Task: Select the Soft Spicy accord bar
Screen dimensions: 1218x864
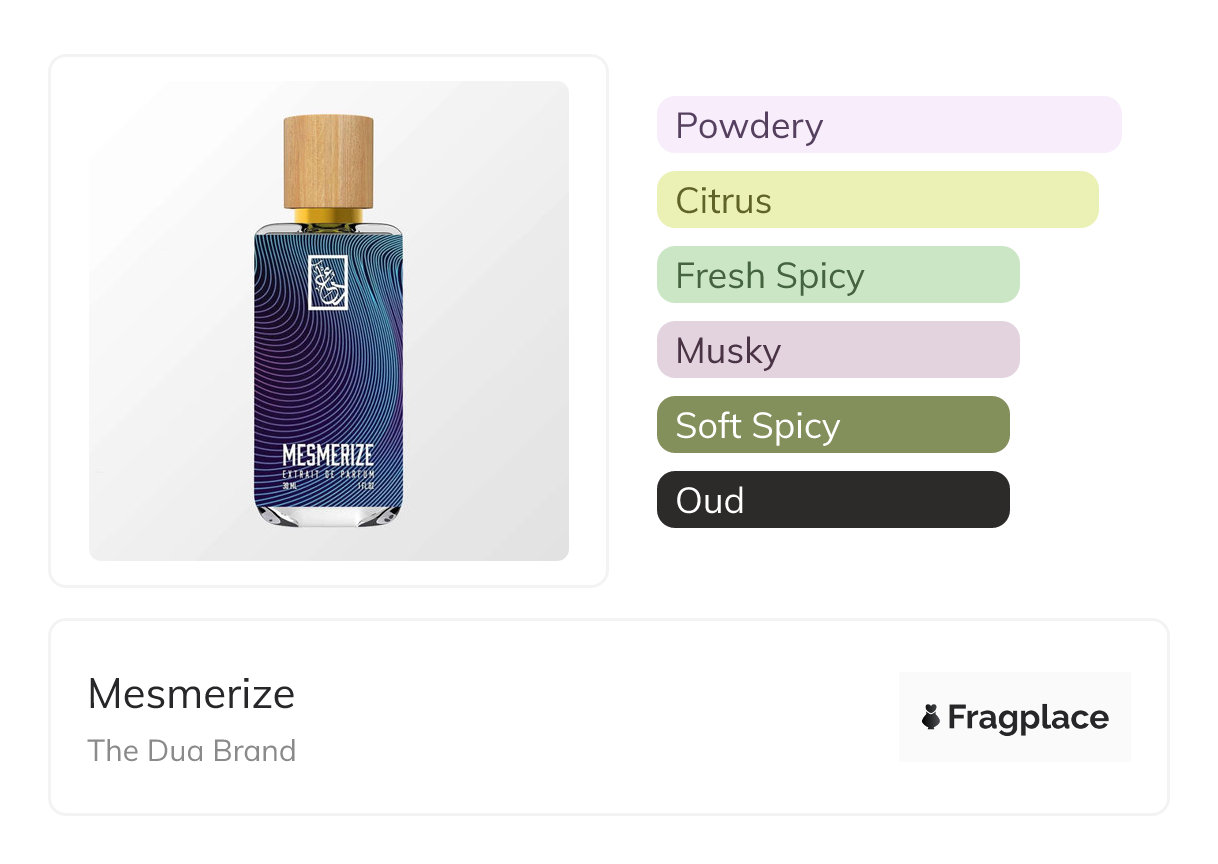Action: pyautogui.click(x=832, y=425)
